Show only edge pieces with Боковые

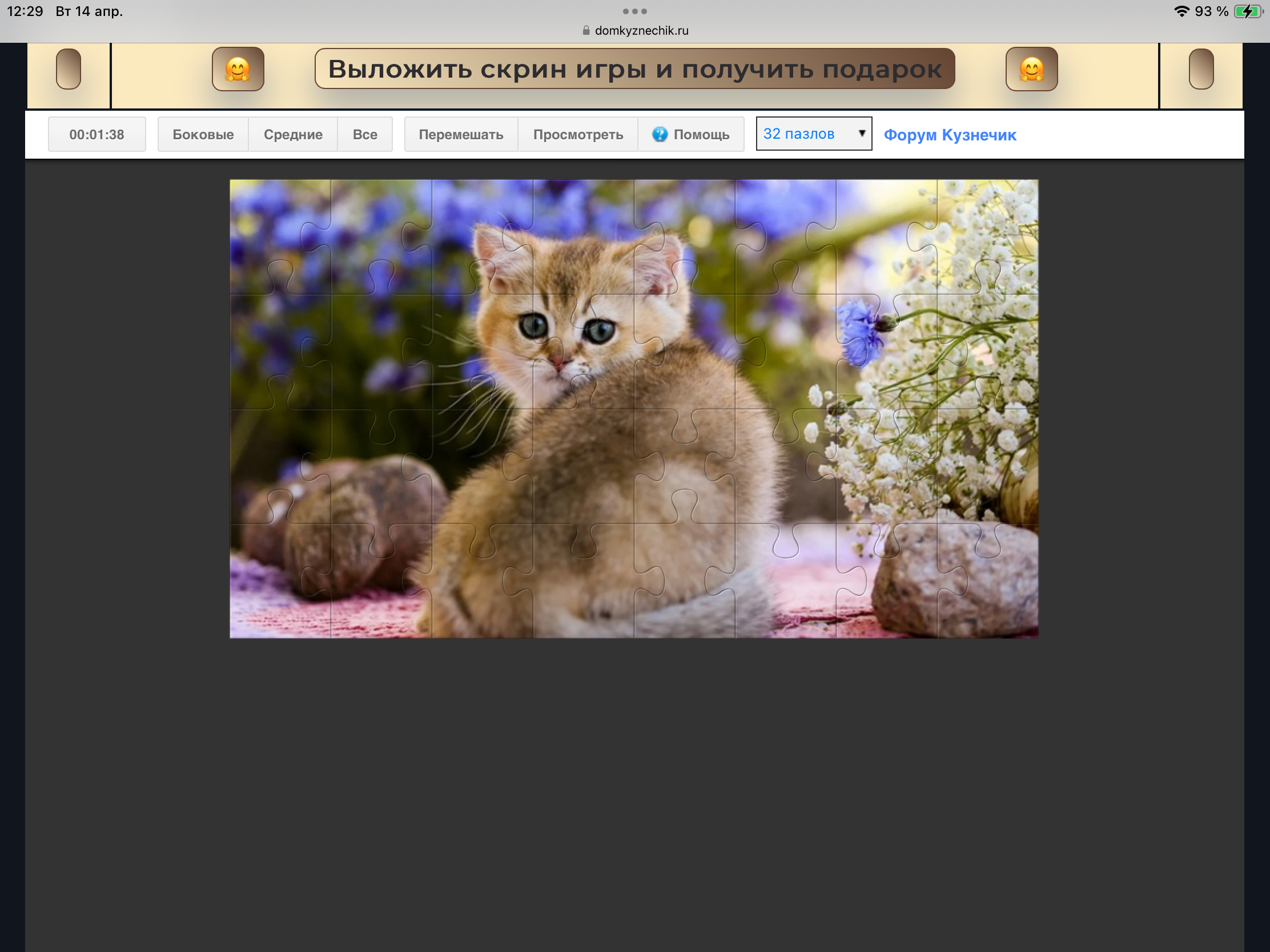(203, 134)
